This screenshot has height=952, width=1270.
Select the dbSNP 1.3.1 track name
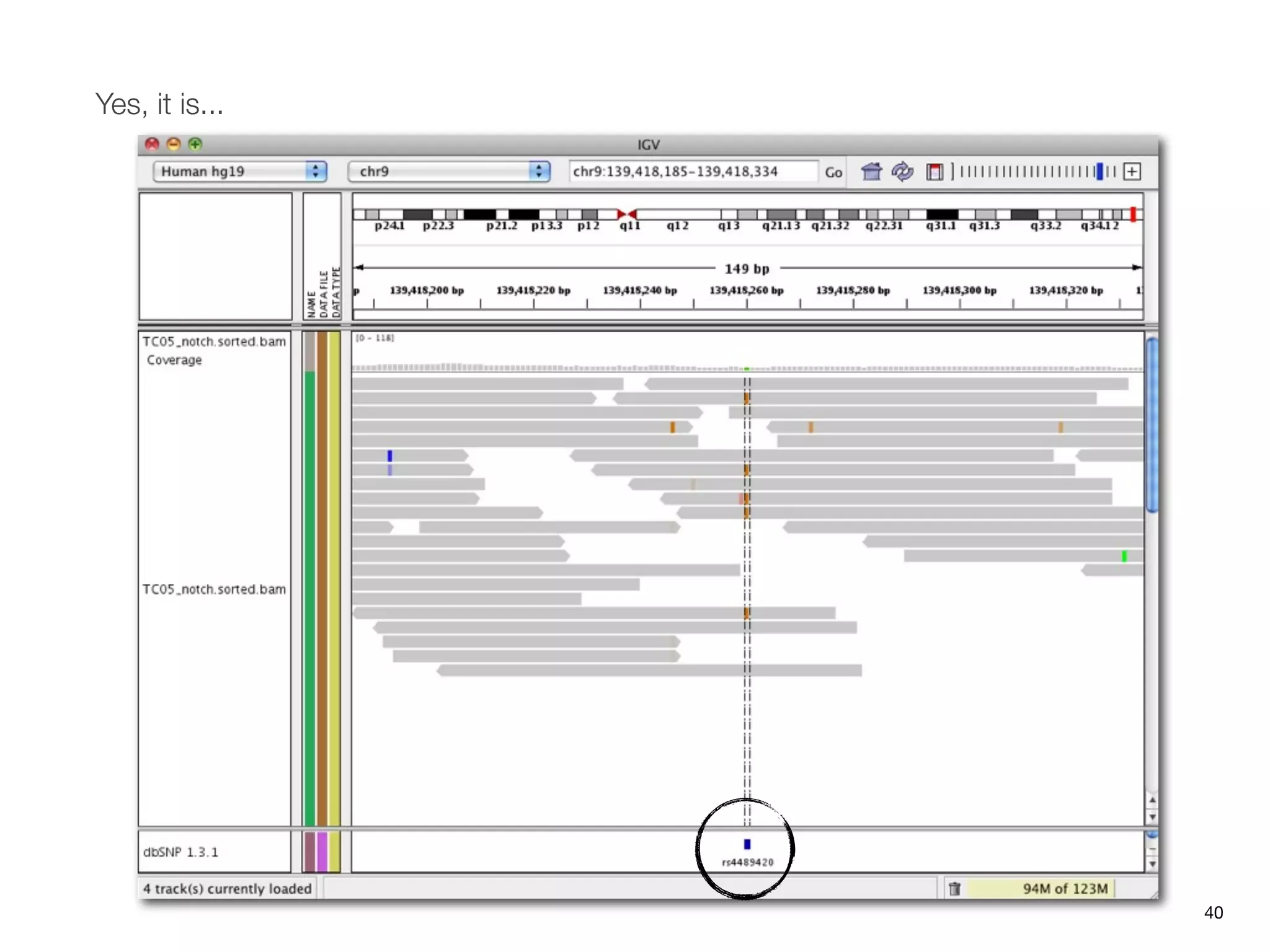[x=180, y=852]
